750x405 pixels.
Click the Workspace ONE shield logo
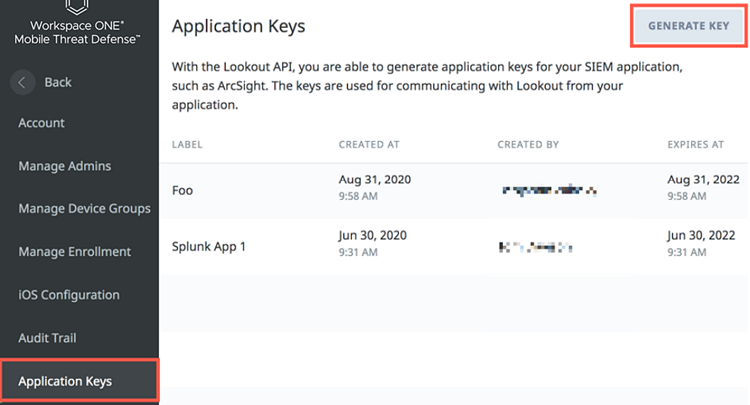pyautogui.click(x=77, y=7)
